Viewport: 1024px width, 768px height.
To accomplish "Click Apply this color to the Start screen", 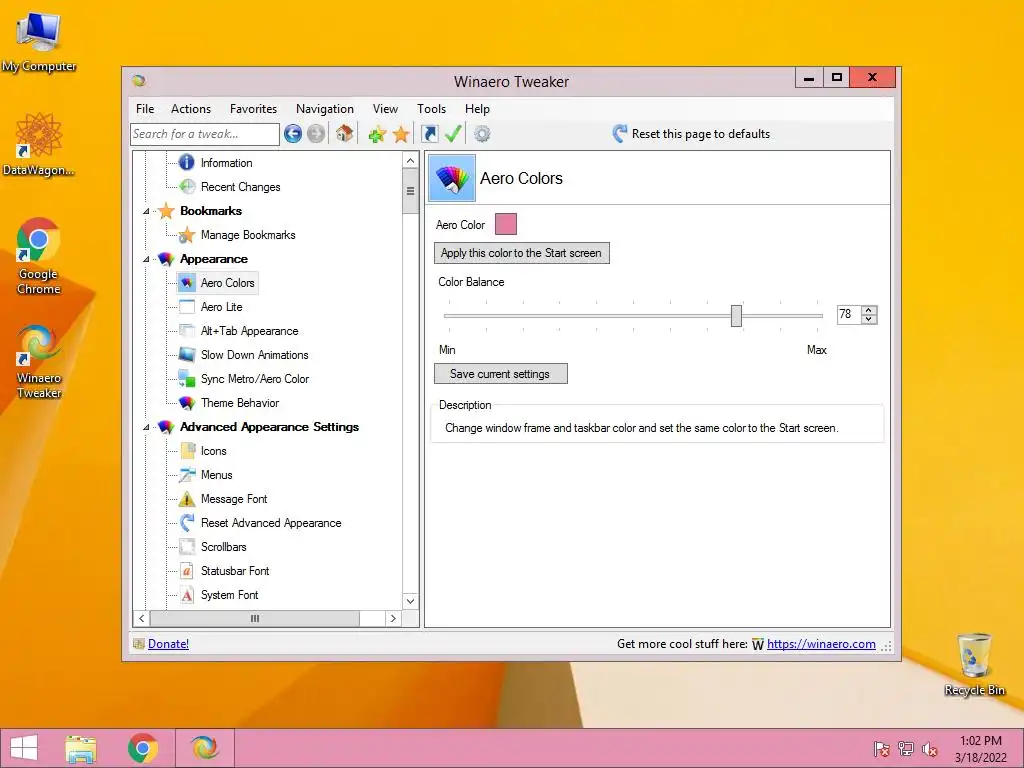I will (x=522, y=253).
